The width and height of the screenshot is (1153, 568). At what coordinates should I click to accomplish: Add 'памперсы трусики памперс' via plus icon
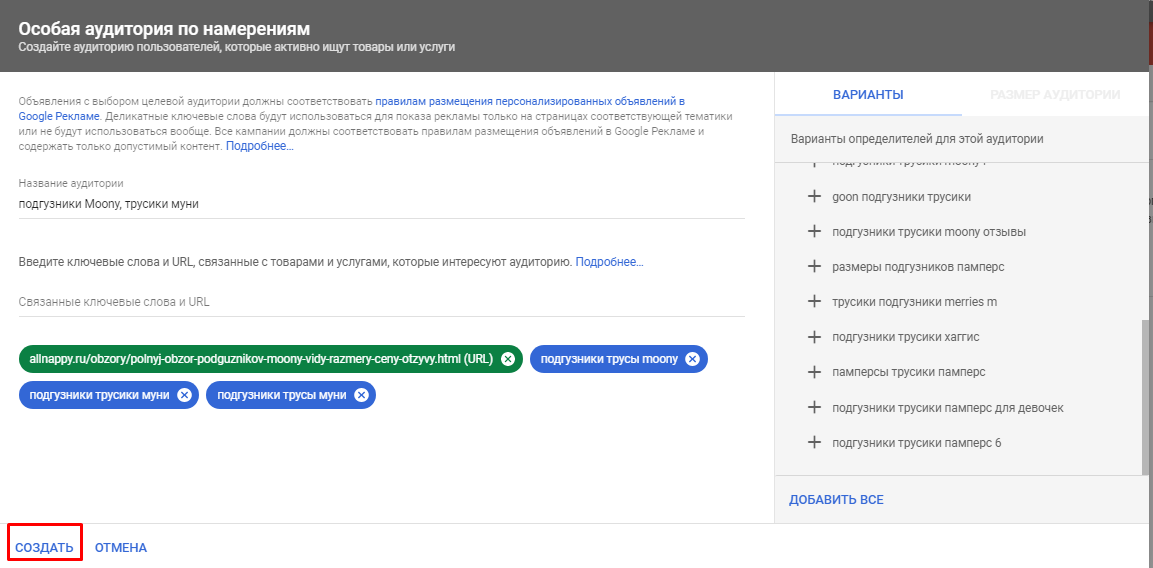pyautogui.click(x=814, y=372)
